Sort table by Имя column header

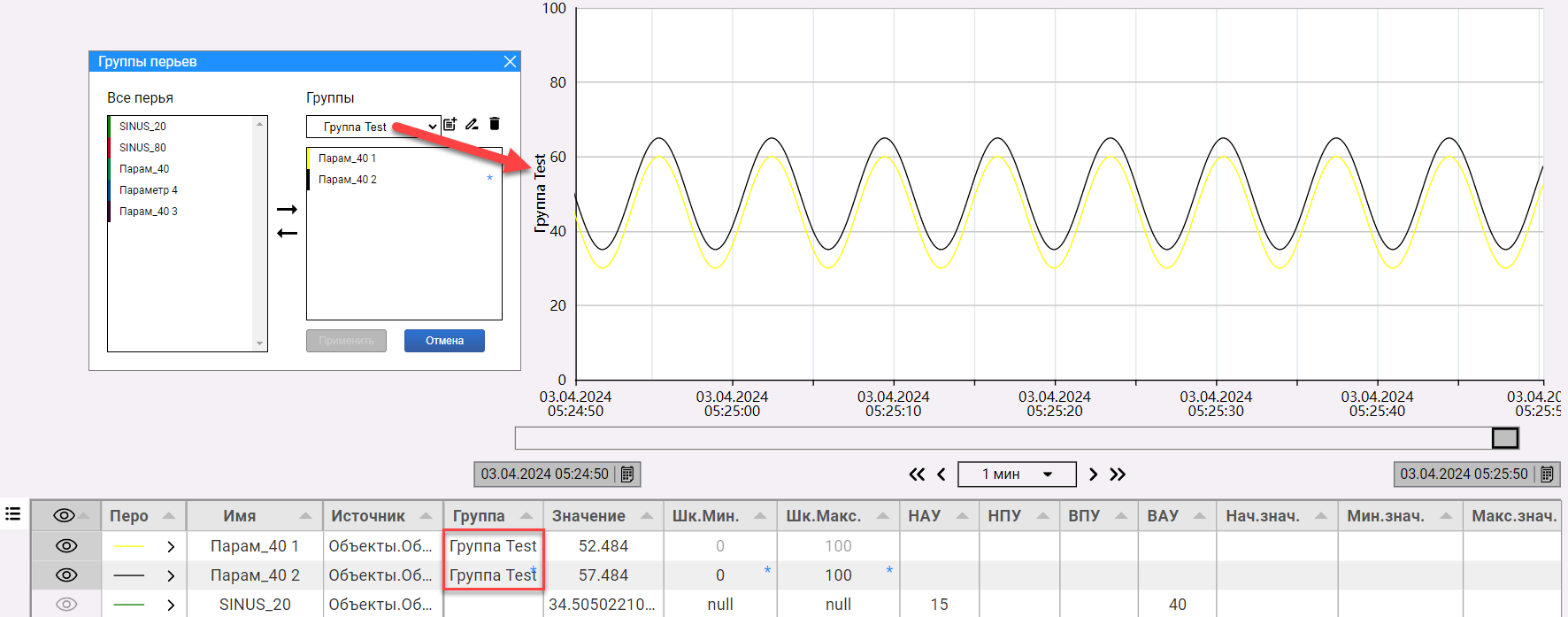coord(240,516)
